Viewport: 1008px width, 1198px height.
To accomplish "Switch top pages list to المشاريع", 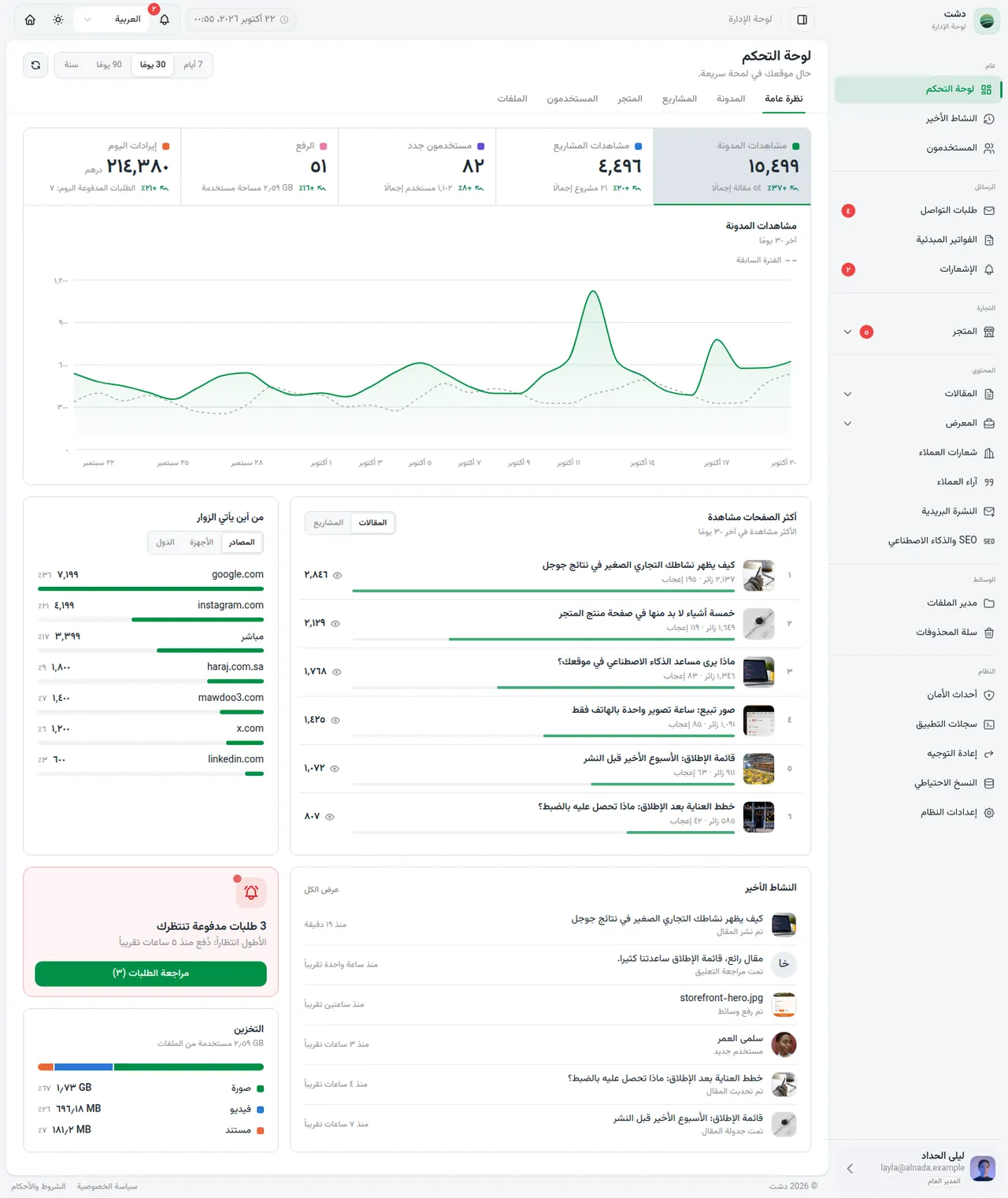I will [x=328, y=523].
